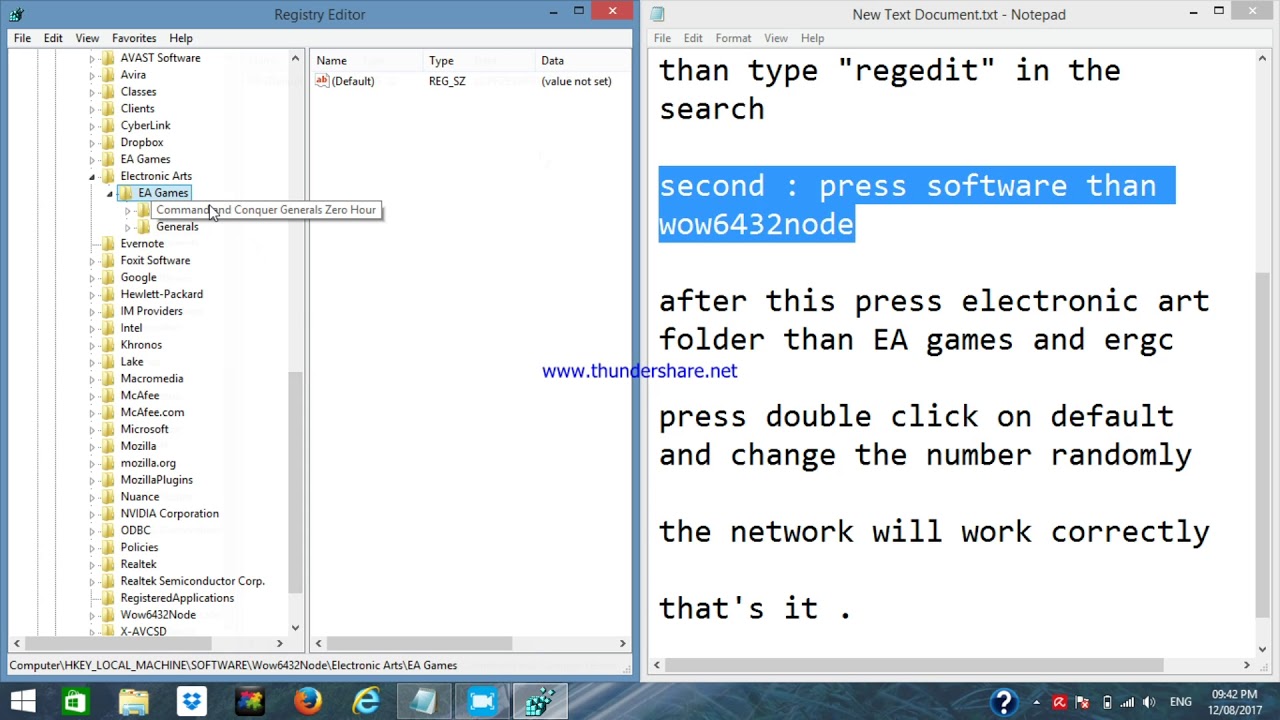
Task: Switch to the Registry Editor taskbar button
Action: (x=540, y=702)
